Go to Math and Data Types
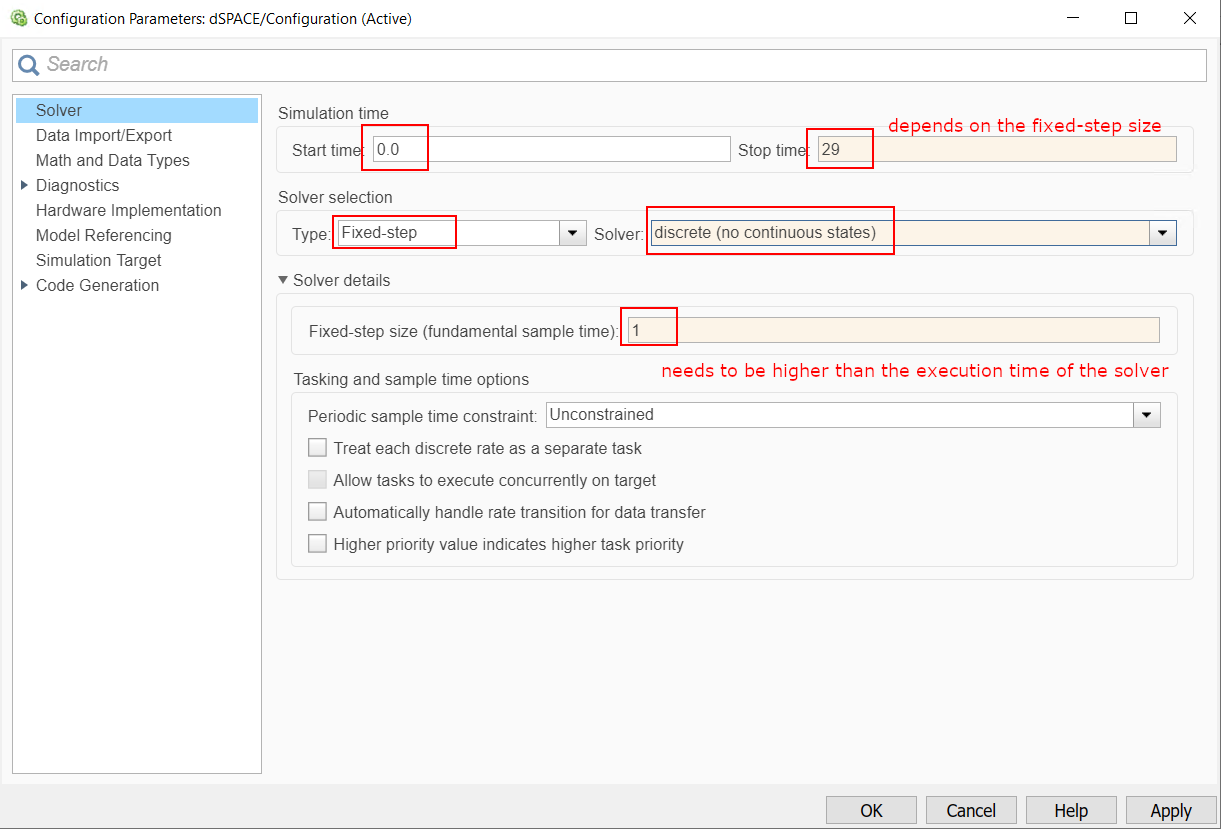The width and height of the screenshot is (1221, 829). click(x=112, y=160)
